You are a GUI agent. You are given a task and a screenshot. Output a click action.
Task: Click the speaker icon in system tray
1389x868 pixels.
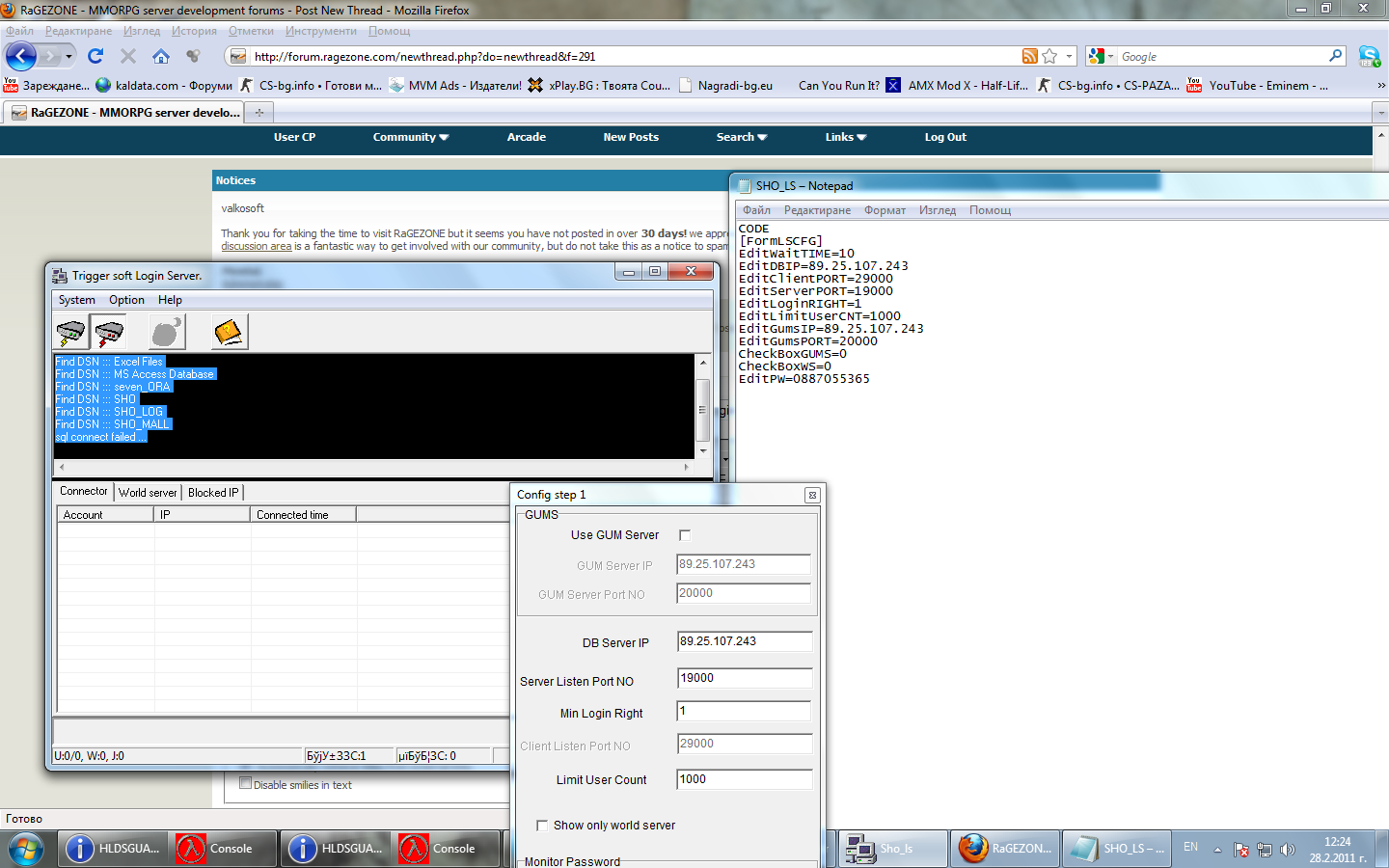(x=1288, y=849)
